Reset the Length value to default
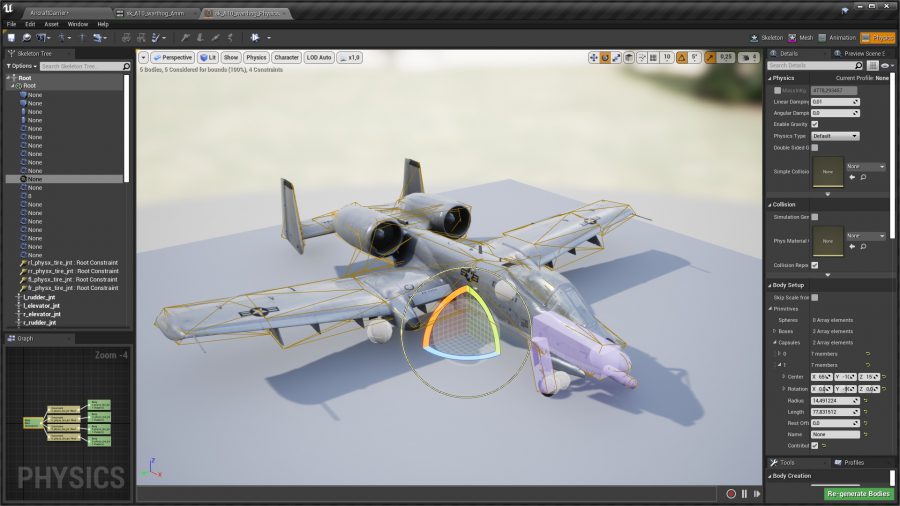 click(x=866, y=412)
